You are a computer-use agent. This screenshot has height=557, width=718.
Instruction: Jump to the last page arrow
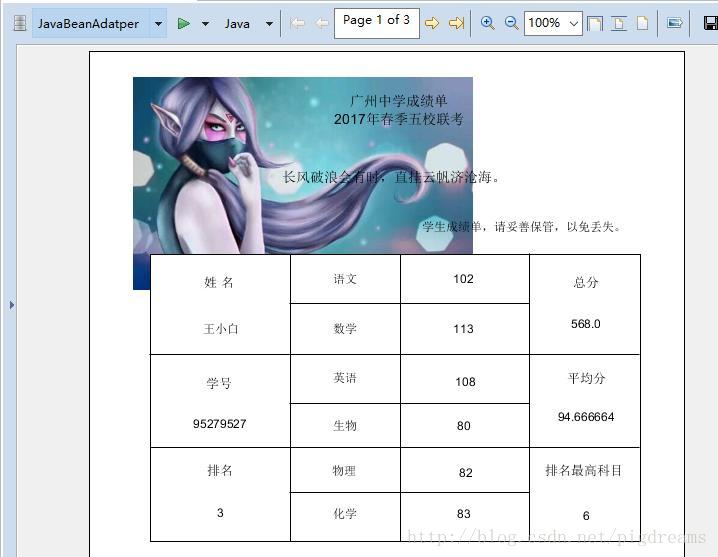pos(457,23)
